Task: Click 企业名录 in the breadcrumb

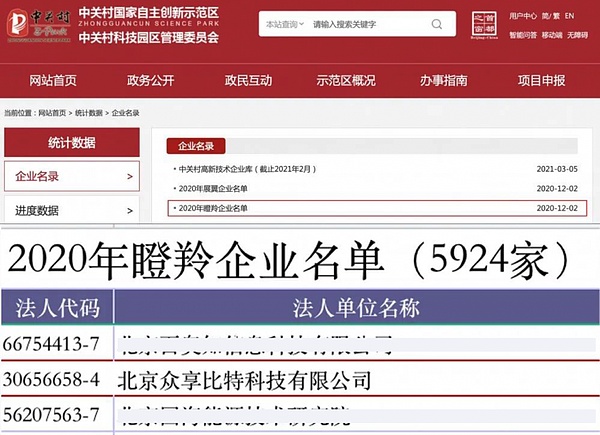Action: (126, 113)
